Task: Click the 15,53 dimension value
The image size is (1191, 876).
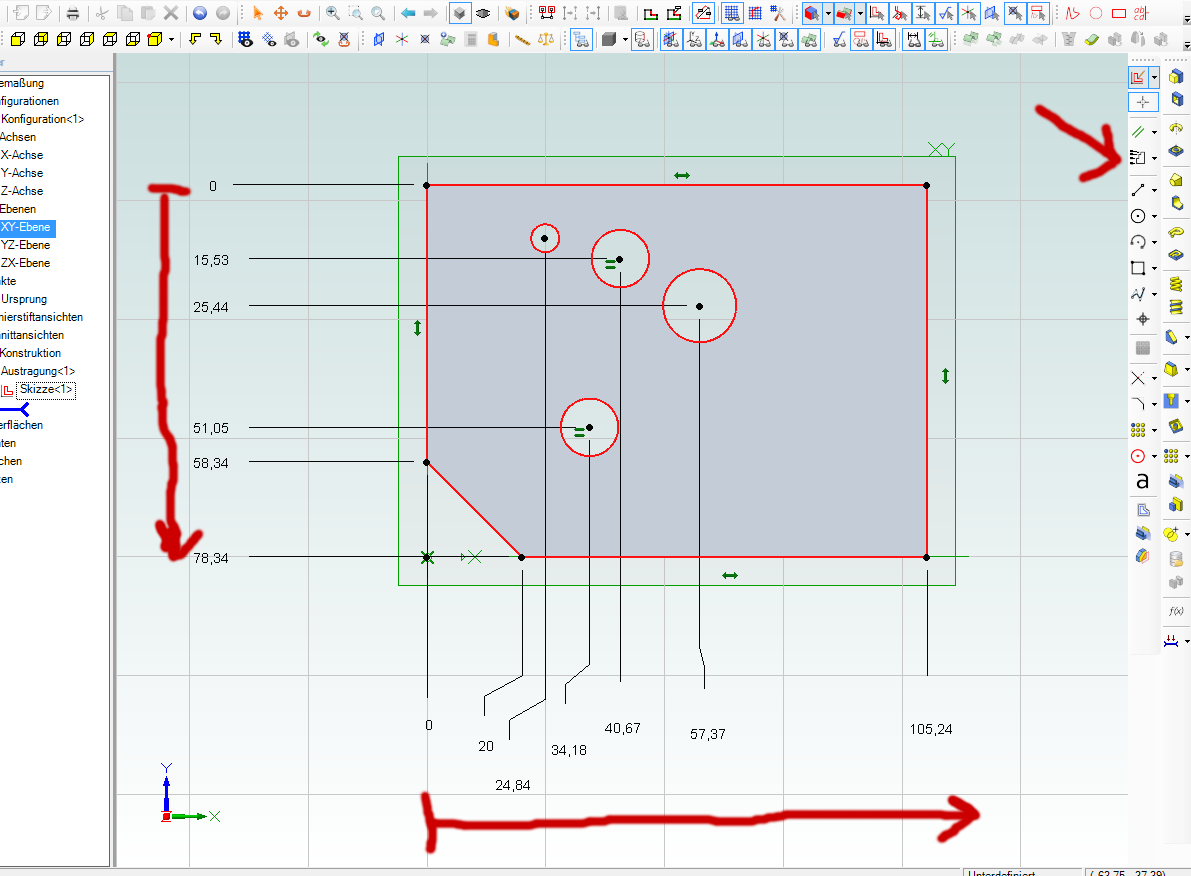Action: click(211, 260)
